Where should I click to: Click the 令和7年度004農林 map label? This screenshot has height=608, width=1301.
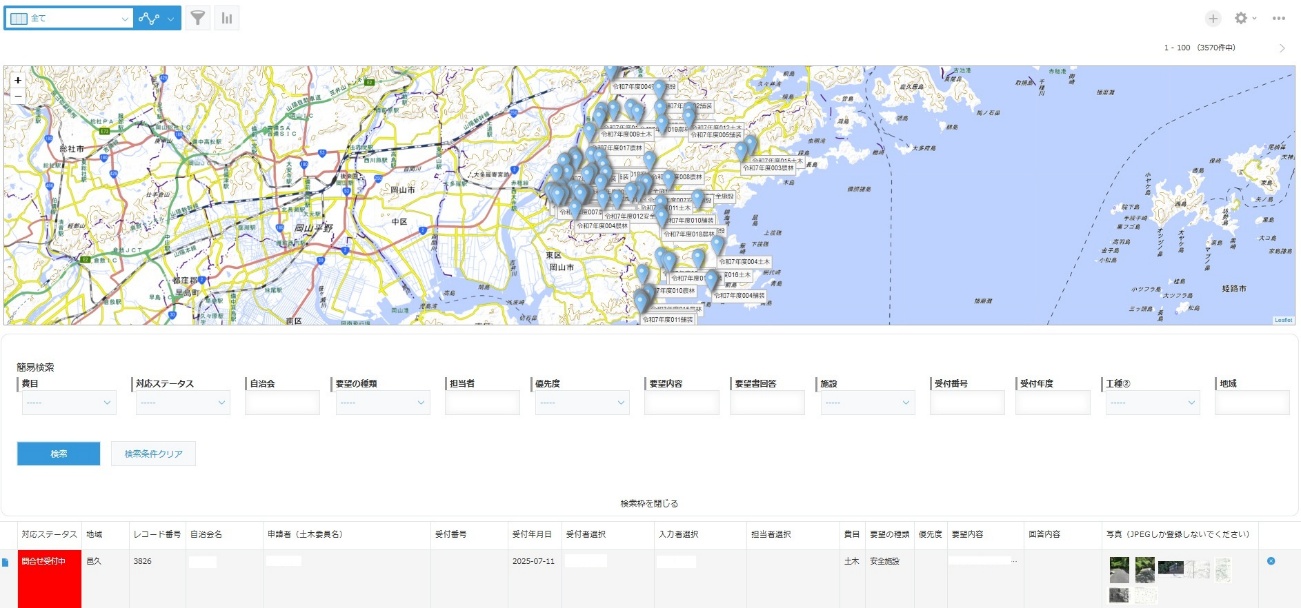click(603, 226)
